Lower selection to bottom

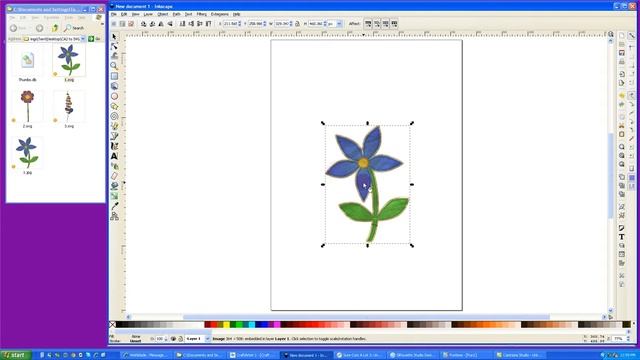pyautogui.click(x=182, y=24)
